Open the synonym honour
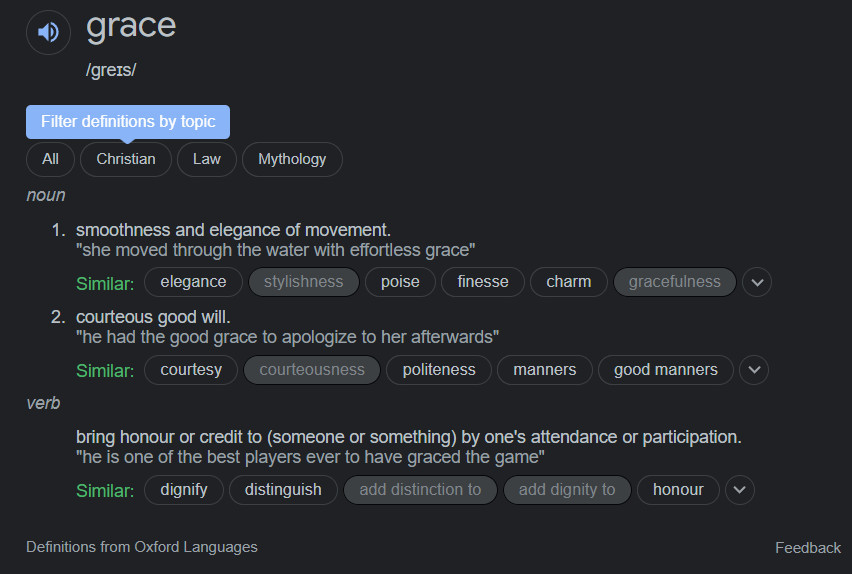Viewport: 852px width, 574px height. [678, 490]
